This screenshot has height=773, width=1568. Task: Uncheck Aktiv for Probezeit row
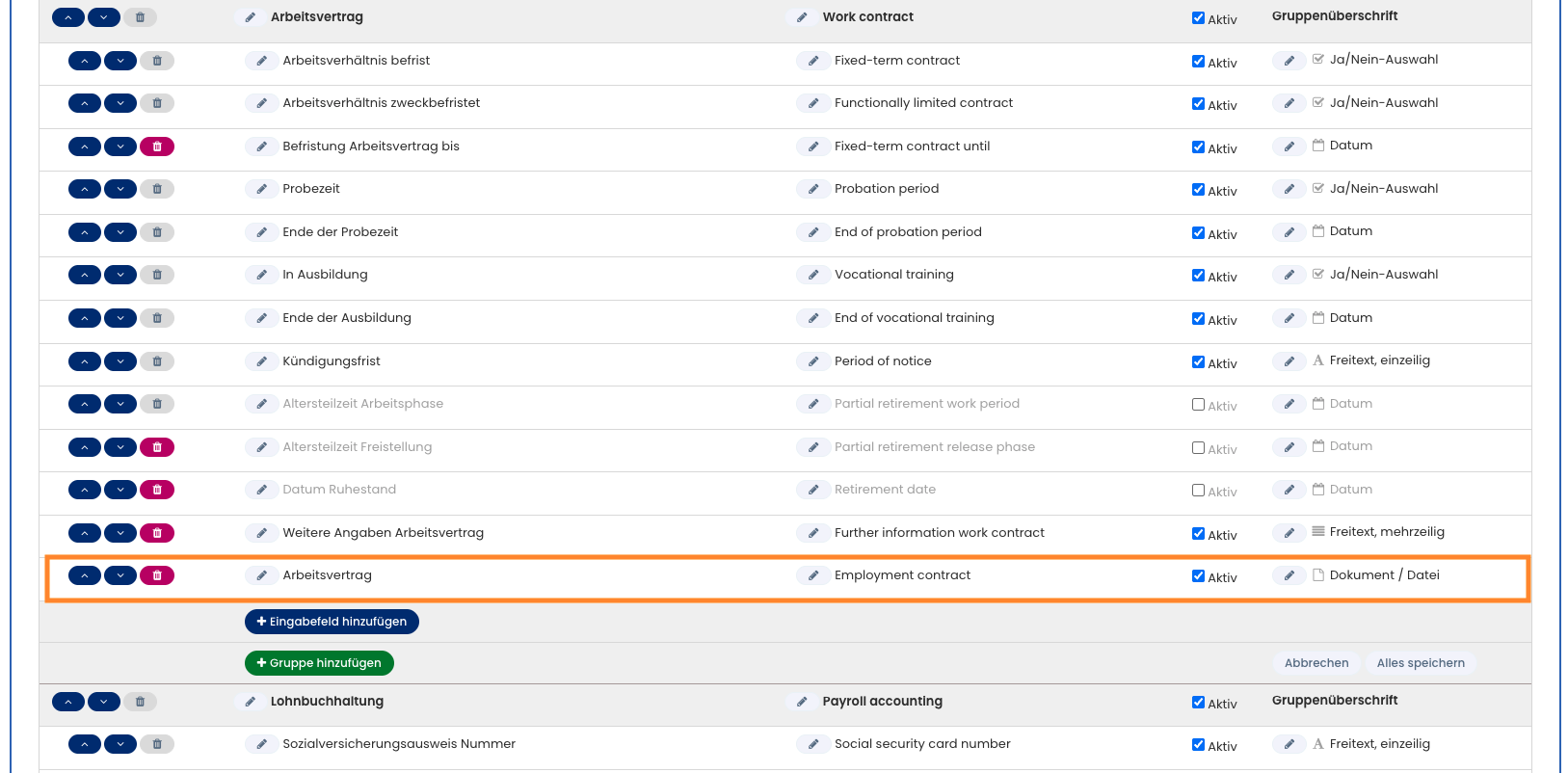[x=1198, y=190]
